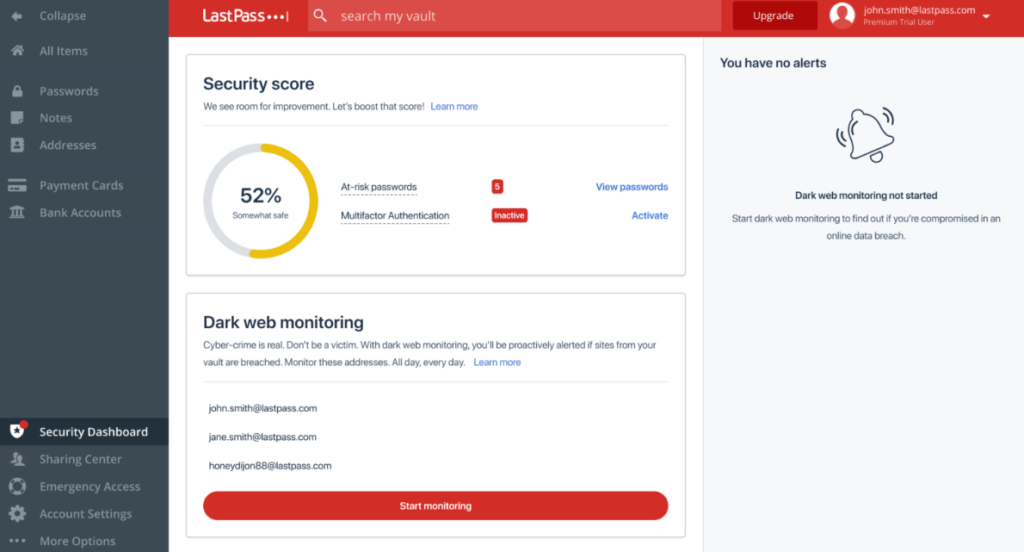Click the Notes page icon

point(18,118)
